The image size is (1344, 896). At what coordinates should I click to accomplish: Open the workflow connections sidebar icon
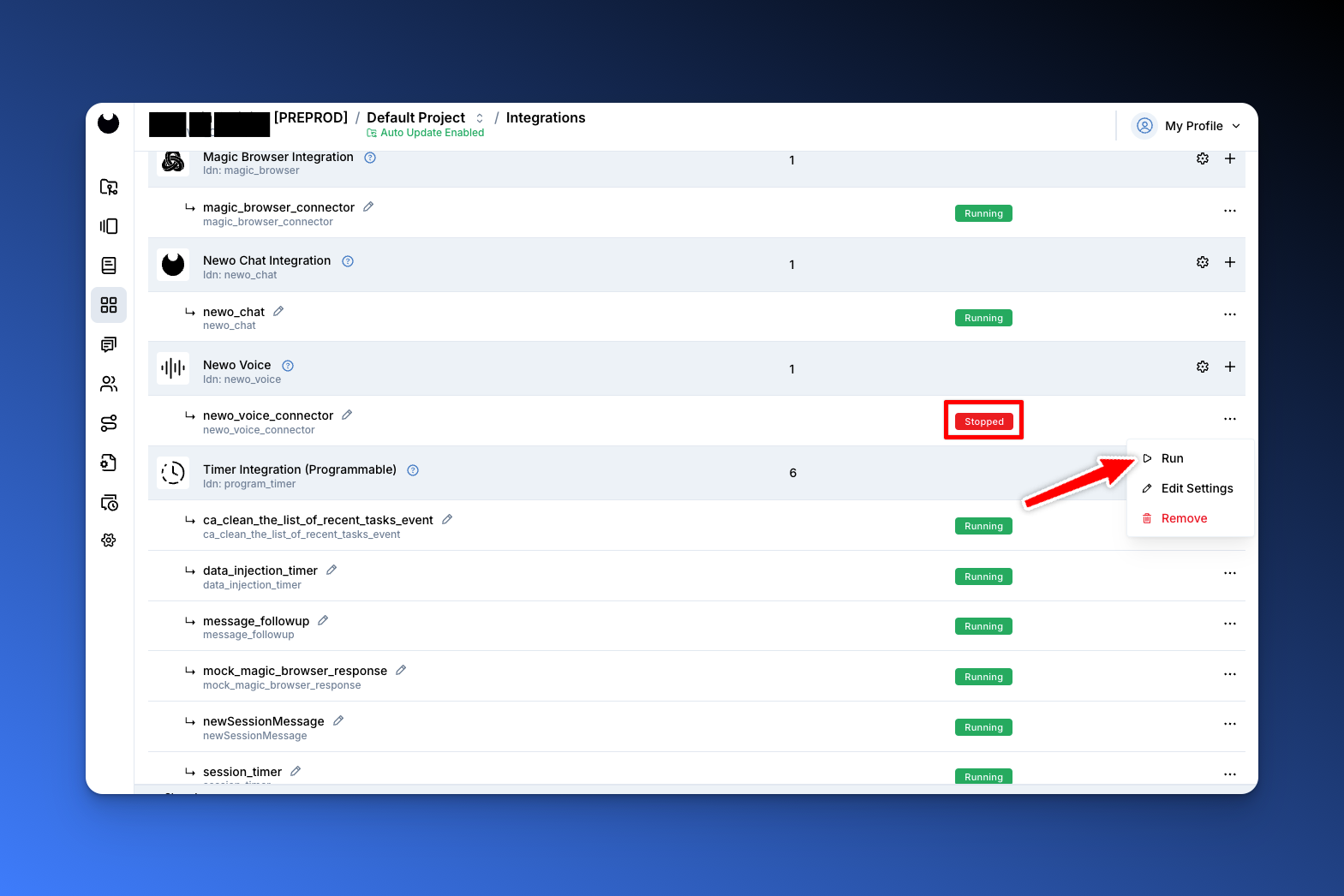point(109,423)
